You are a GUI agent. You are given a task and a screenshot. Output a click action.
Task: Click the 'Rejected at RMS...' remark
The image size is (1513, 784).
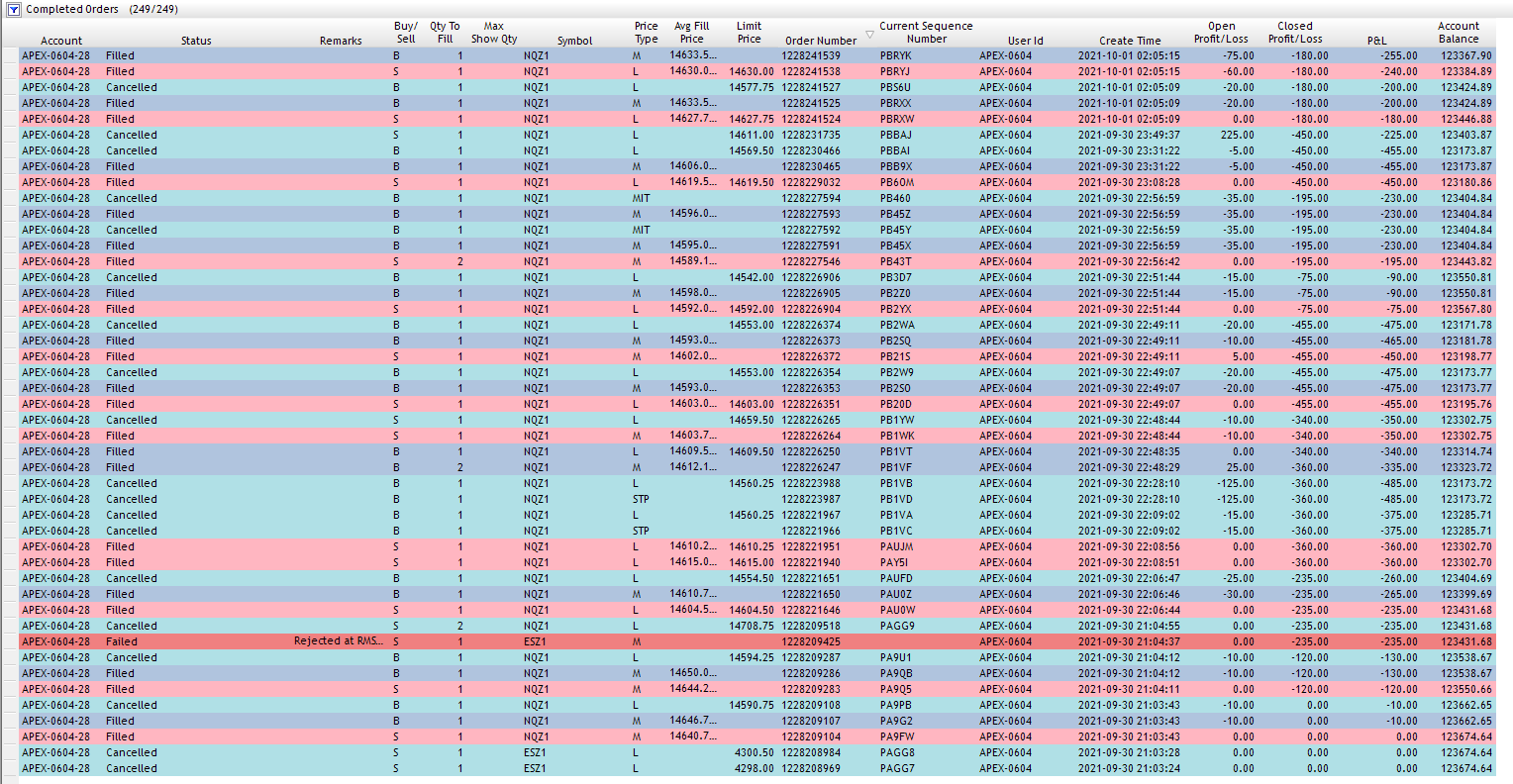point(339,641)
